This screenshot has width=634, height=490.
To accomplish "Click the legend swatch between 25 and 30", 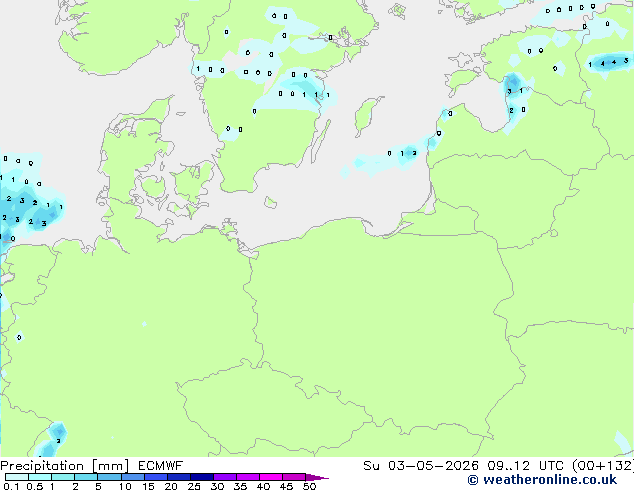I will 201,477.
